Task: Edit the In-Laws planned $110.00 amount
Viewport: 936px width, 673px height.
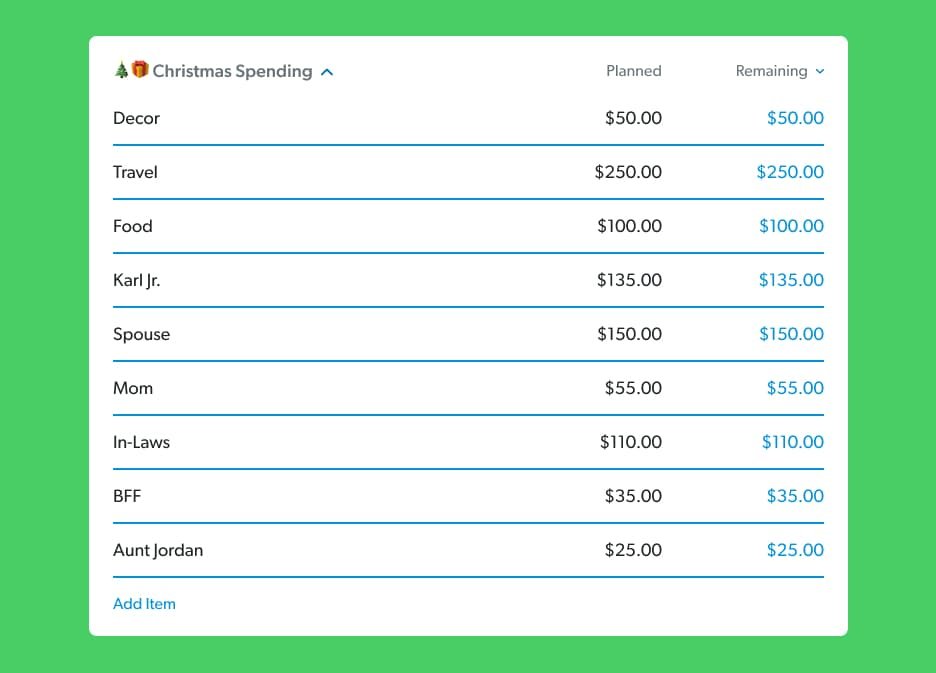Action: [629, 442]
